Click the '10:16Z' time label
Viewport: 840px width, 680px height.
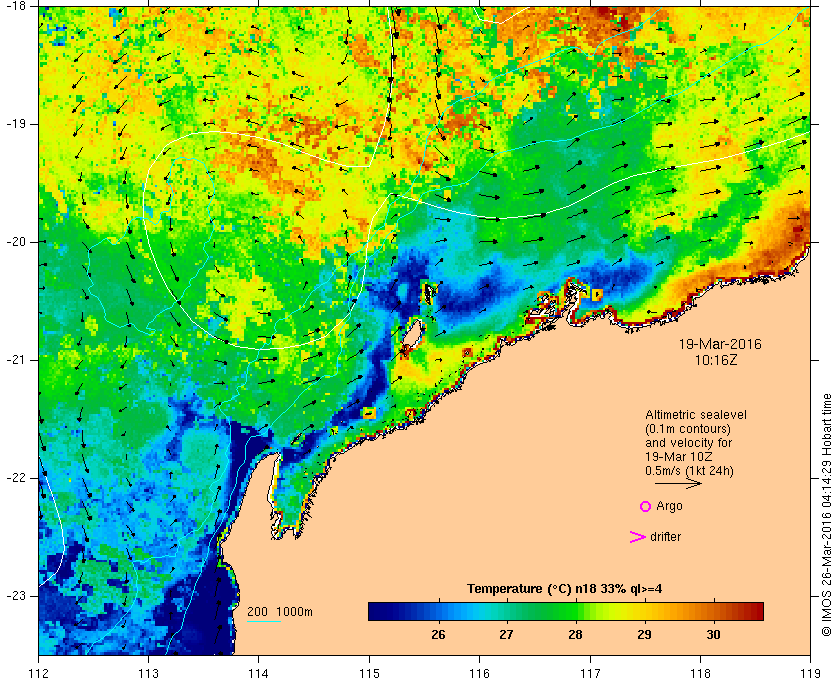(x=716, y=361)
